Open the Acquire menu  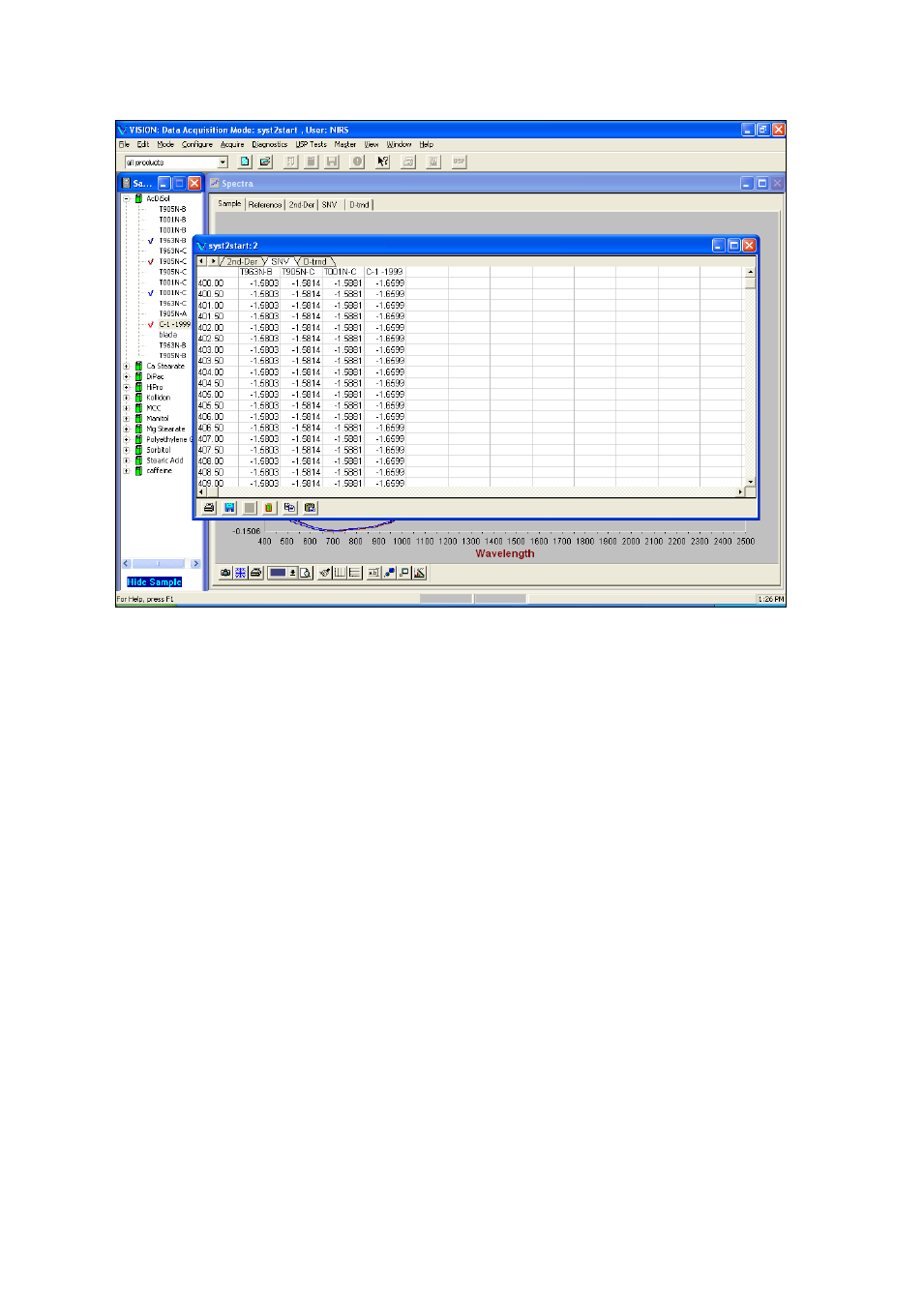232,144
